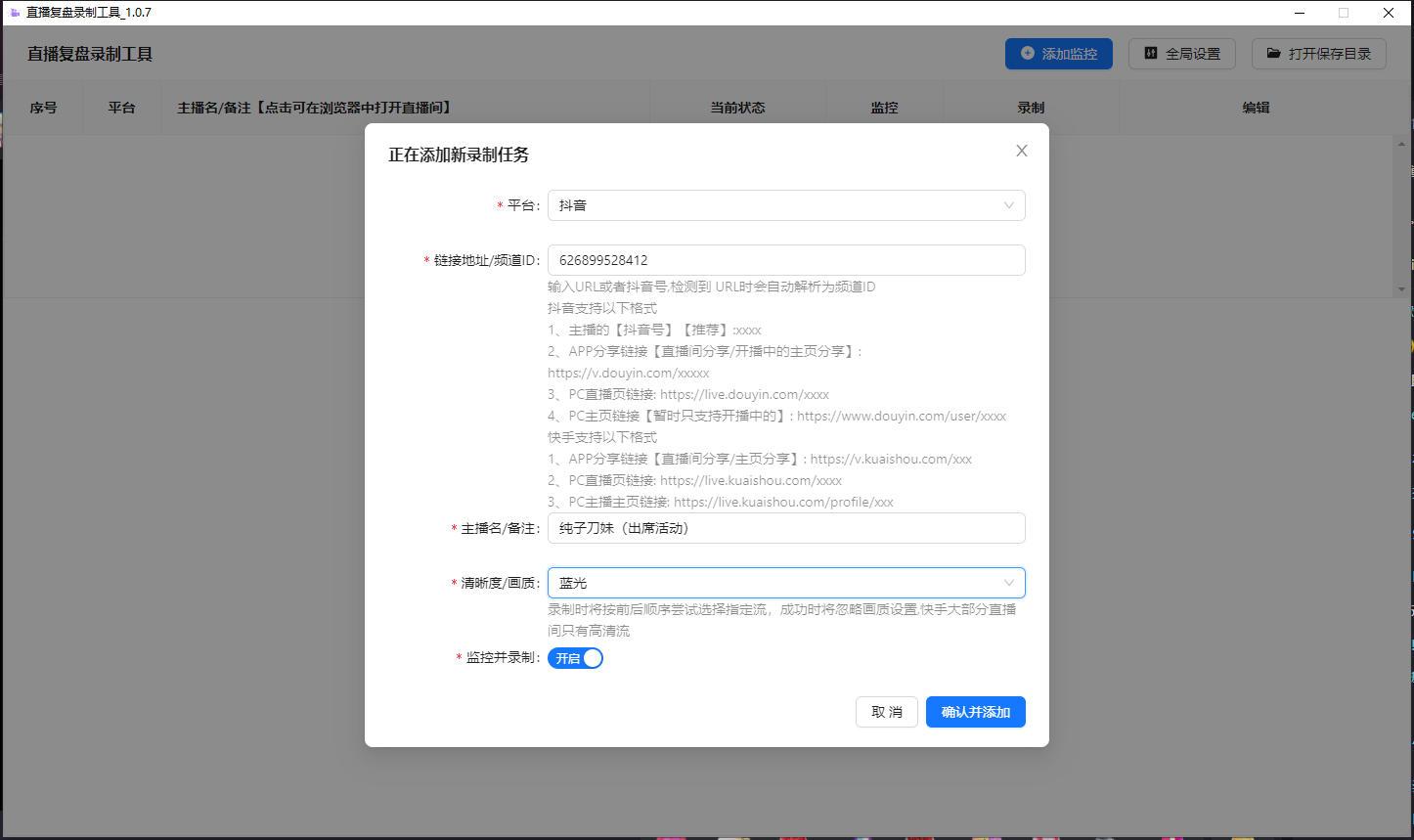Click the chevron arrow of 平台 selector

pos(1008,205)
